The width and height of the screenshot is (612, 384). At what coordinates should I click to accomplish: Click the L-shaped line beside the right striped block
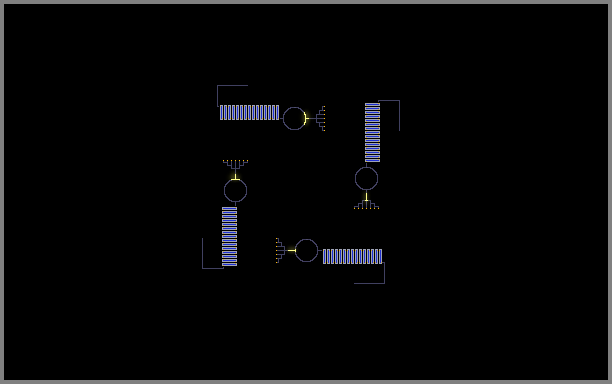coord(389,115)
